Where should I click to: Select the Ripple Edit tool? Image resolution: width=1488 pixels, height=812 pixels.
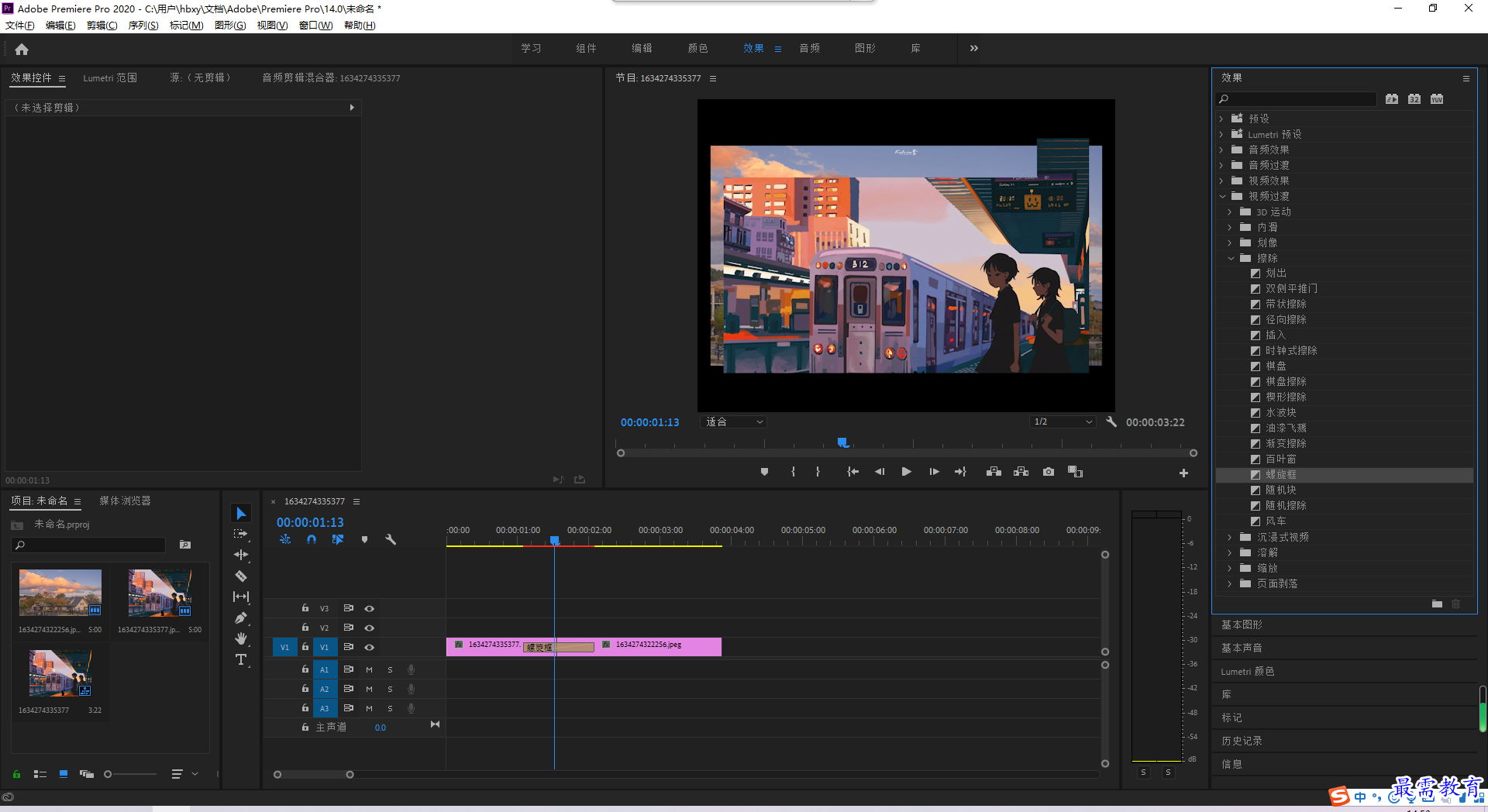click(x=241, y=555)
